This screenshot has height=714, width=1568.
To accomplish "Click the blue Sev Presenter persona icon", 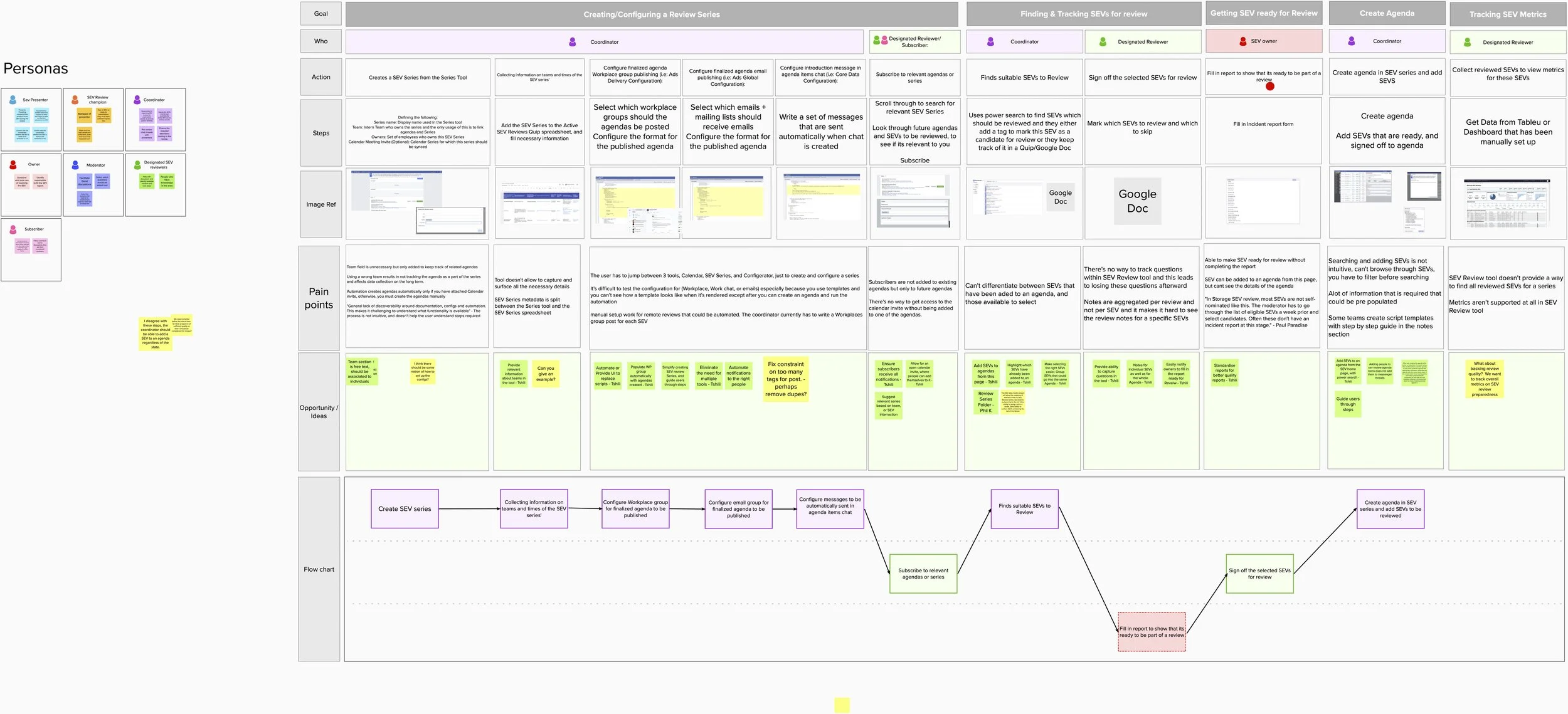I will [13, 100].
